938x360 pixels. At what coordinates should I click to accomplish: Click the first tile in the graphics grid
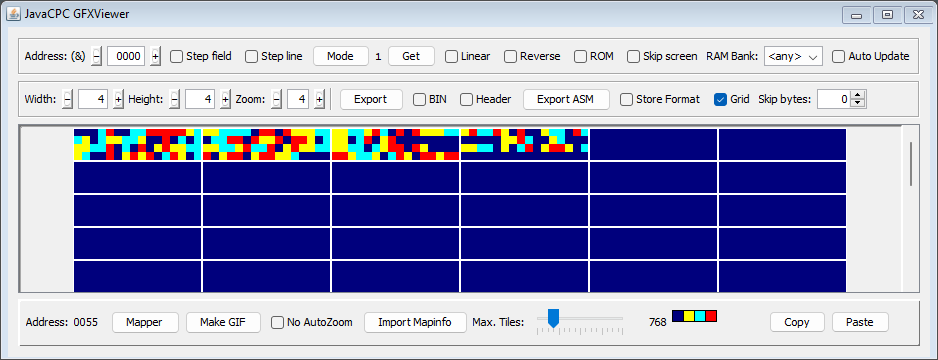(138, 145)
